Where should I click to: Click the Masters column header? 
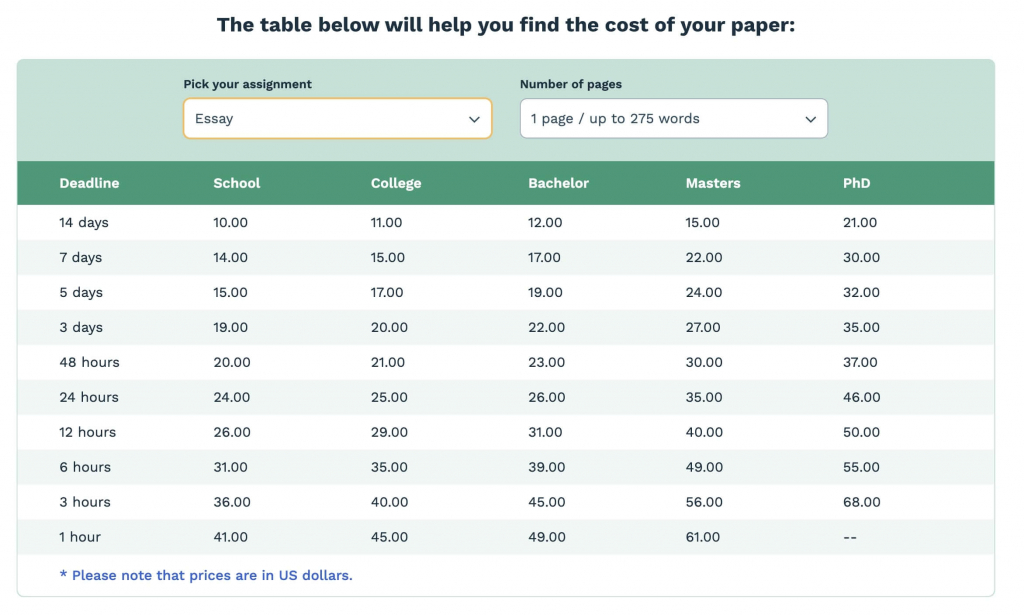click(713, 183)
